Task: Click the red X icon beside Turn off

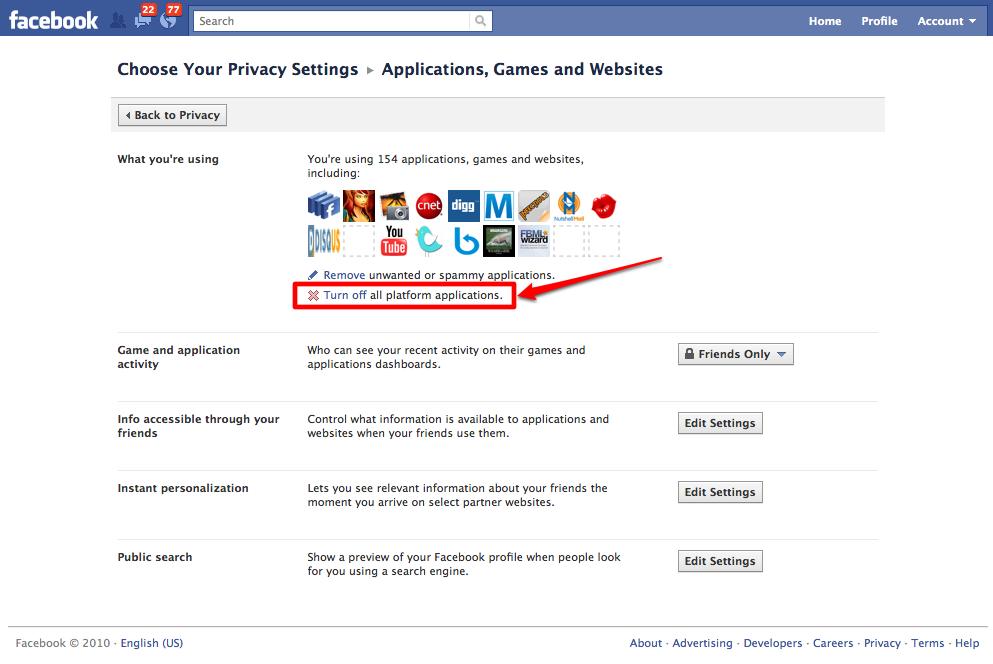Action: pos(313,295)
